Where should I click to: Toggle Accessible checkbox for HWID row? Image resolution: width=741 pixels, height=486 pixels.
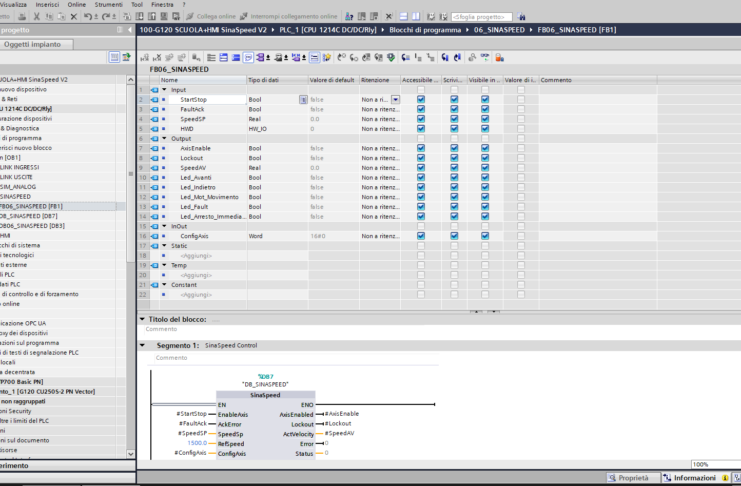421,129
